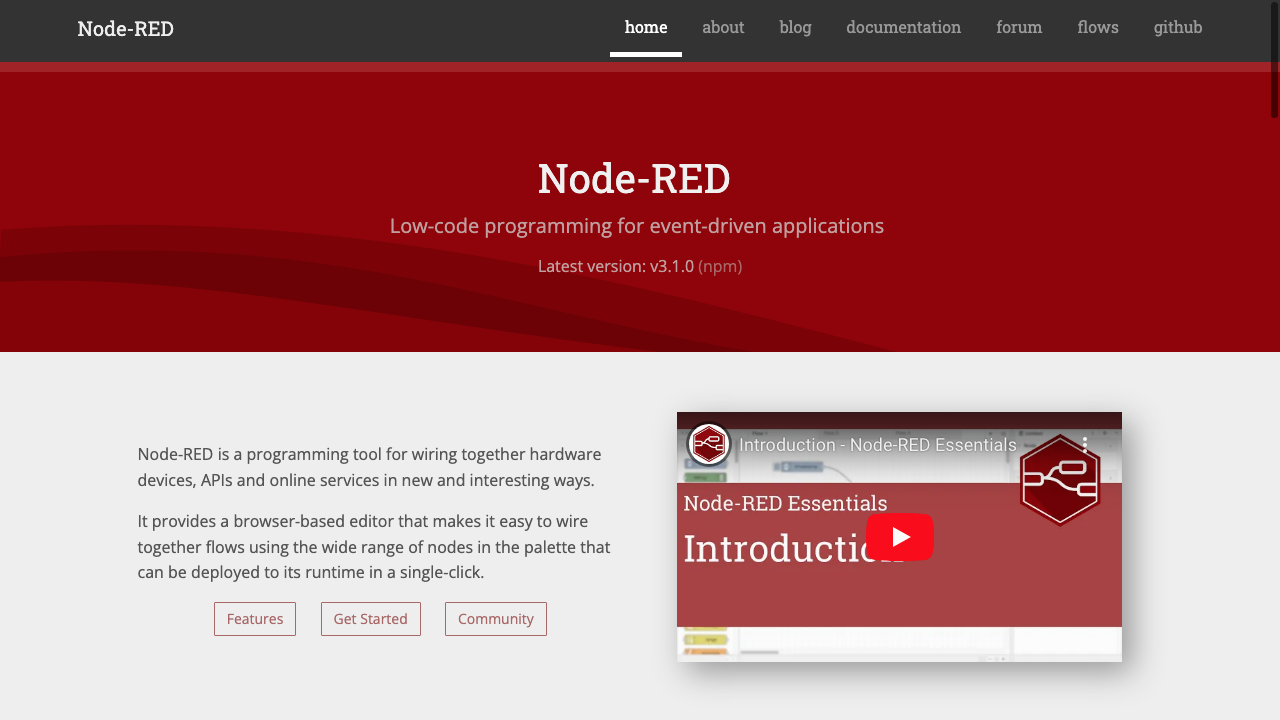The height and width of the screenshot is (720, 1280).
Task: Click the Introduction - Node-RED Essentials video title
Action: tap(877, 444)
